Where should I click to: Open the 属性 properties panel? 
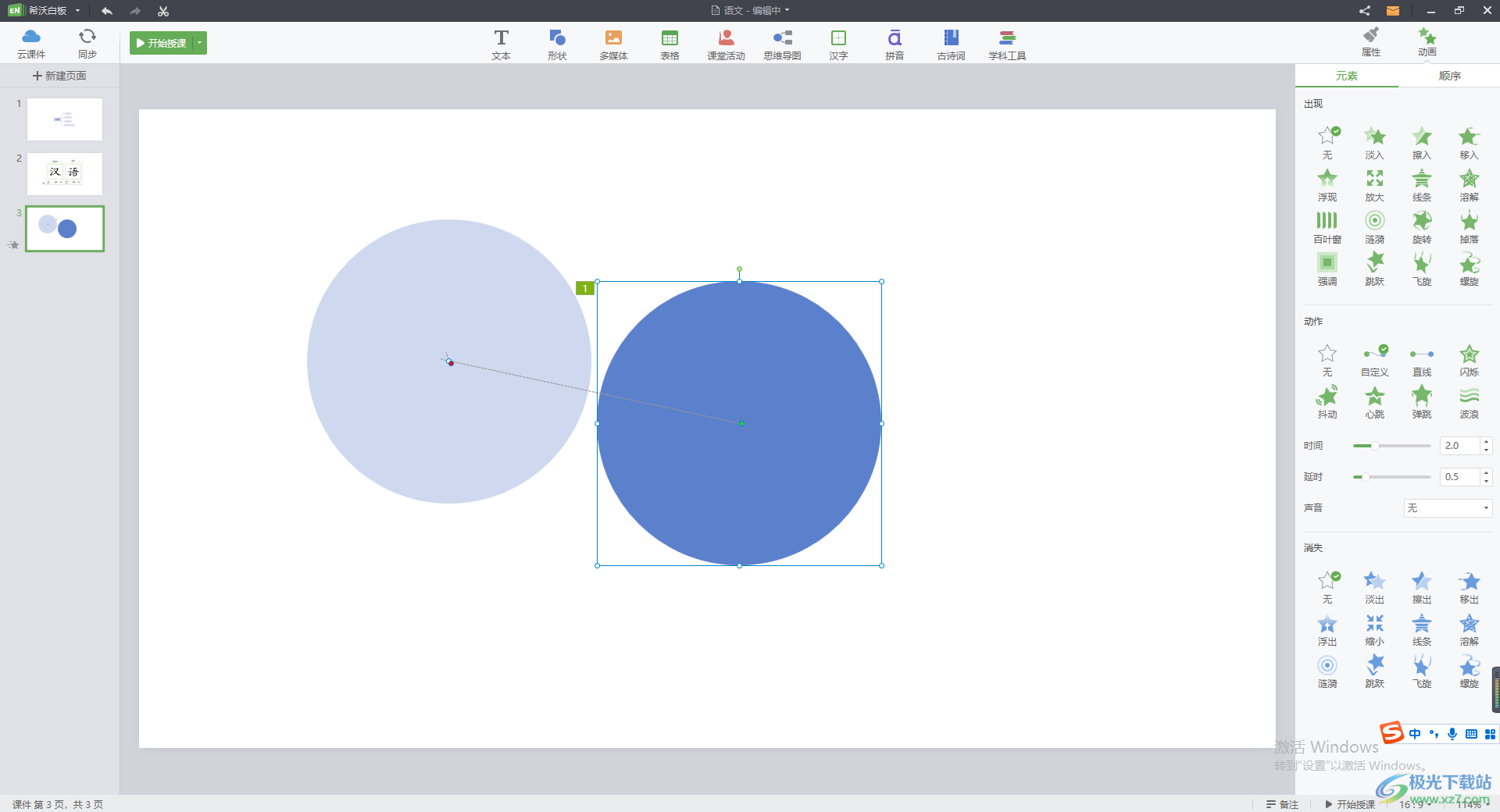tap(1371, 42)
